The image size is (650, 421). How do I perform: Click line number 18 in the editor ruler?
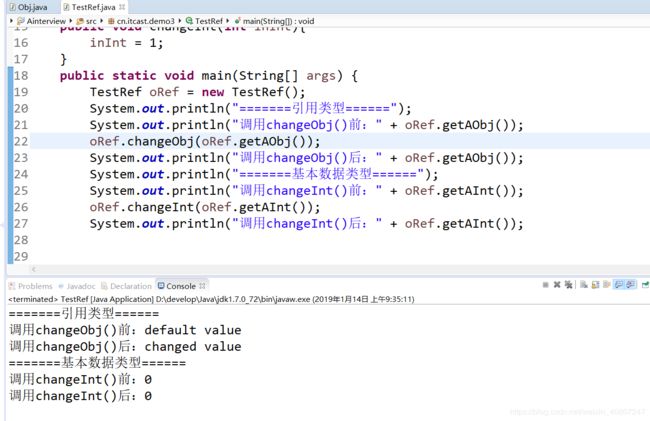pyautogui.click(x=21, y=76)
